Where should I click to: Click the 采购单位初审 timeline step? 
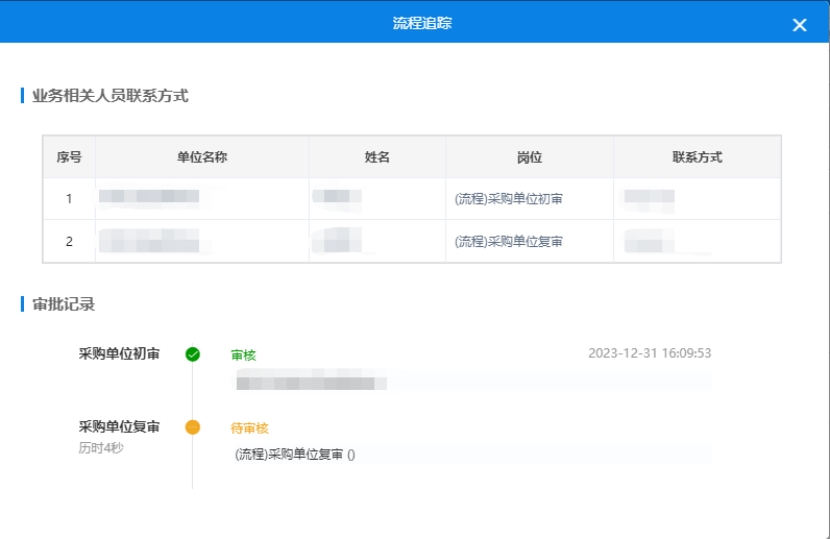point(119,353)
